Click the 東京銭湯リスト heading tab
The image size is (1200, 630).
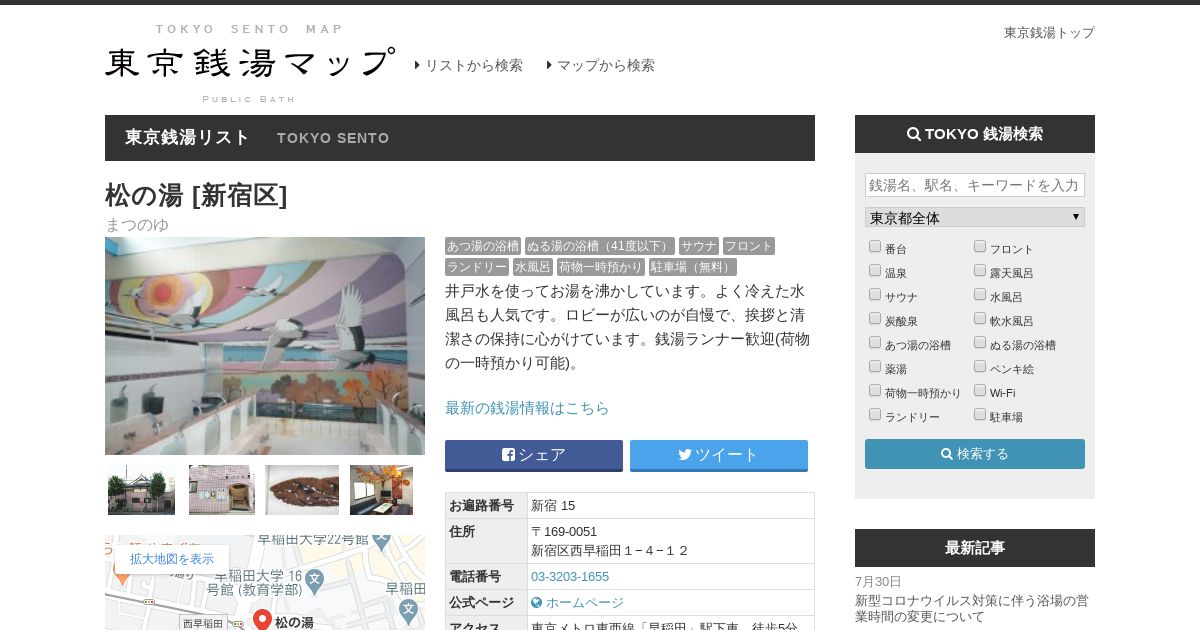pyautogui.click(x=187, y=137)
